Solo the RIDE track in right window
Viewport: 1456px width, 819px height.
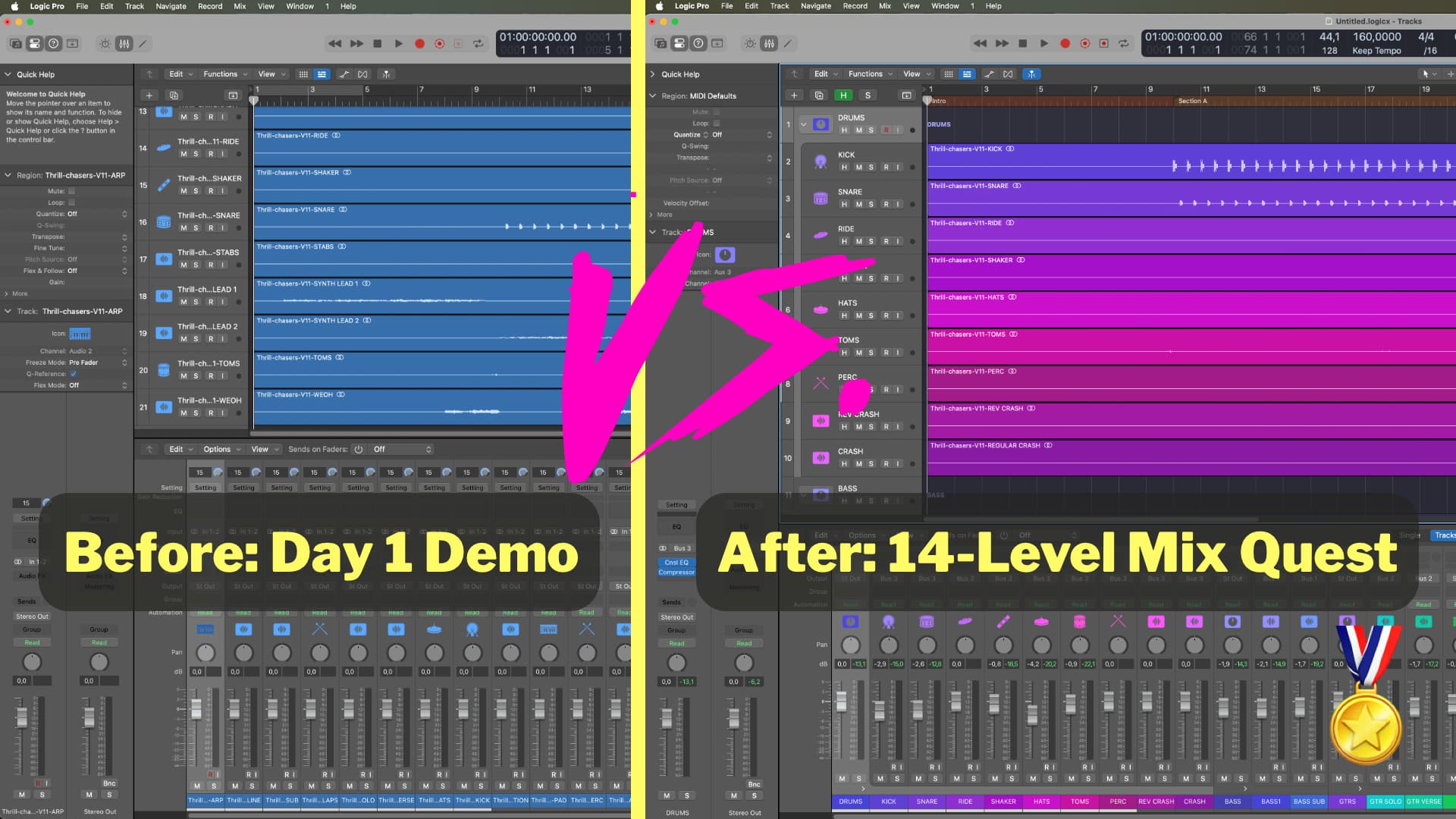tap(871, 241)
